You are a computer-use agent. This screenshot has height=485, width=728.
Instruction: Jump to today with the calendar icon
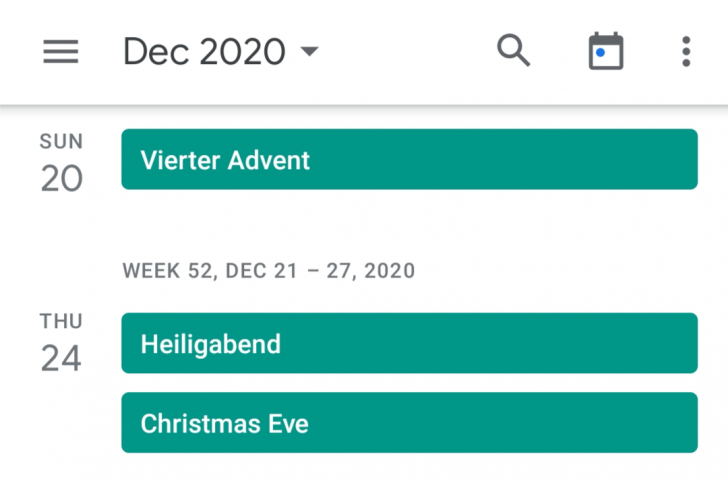pos(606,51)
